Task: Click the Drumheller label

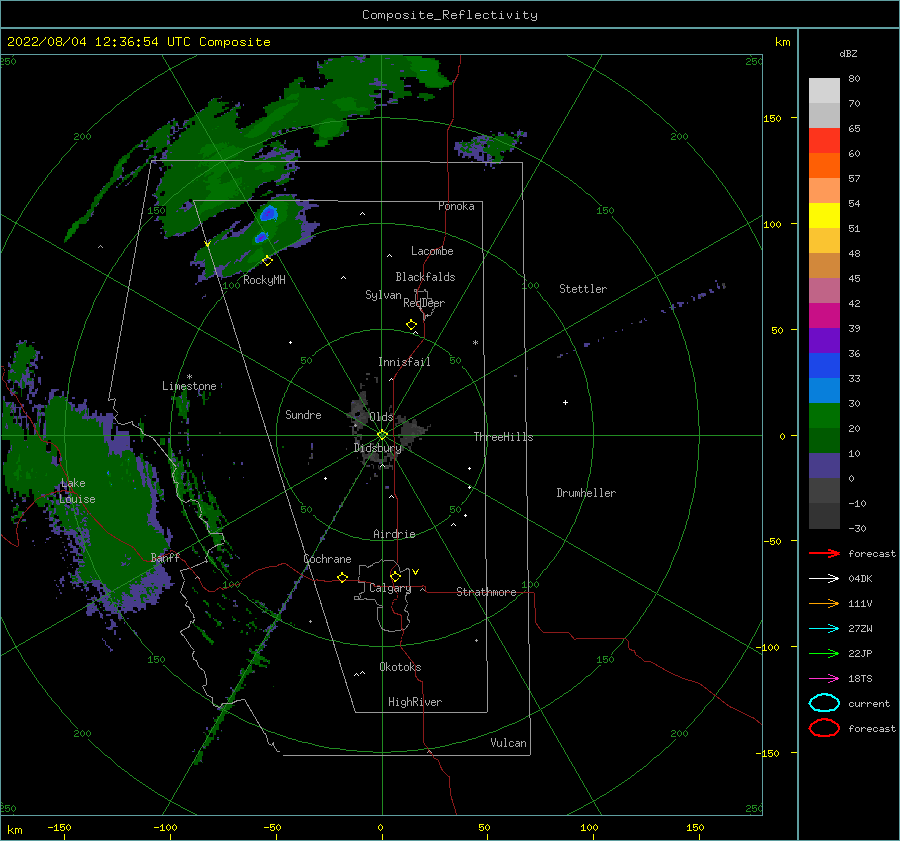Action: [x=586, y=493]
